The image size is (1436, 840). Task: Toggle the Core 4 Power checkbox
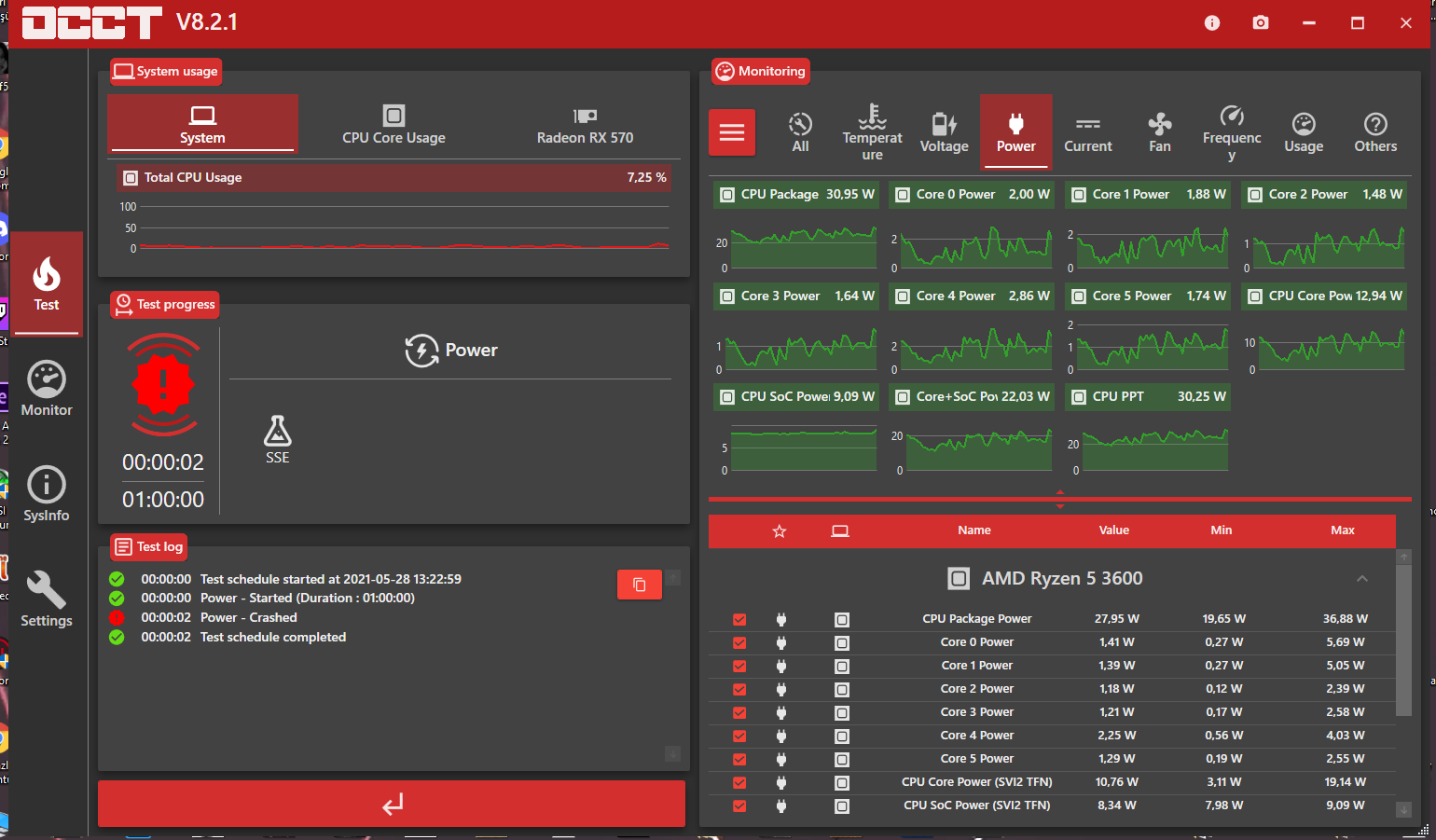739,737
